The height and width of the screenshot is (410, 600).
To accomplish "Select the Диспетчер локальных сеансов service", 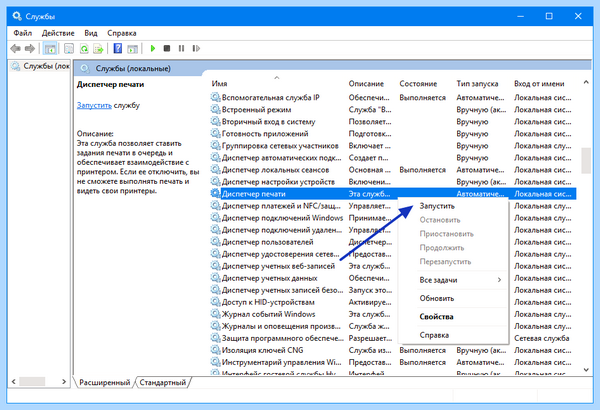I will [x=393, y=170].
